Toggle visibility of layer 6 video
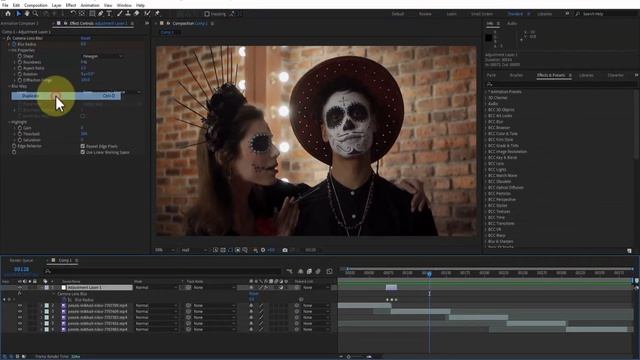640x360 pixels. [20, 329]
